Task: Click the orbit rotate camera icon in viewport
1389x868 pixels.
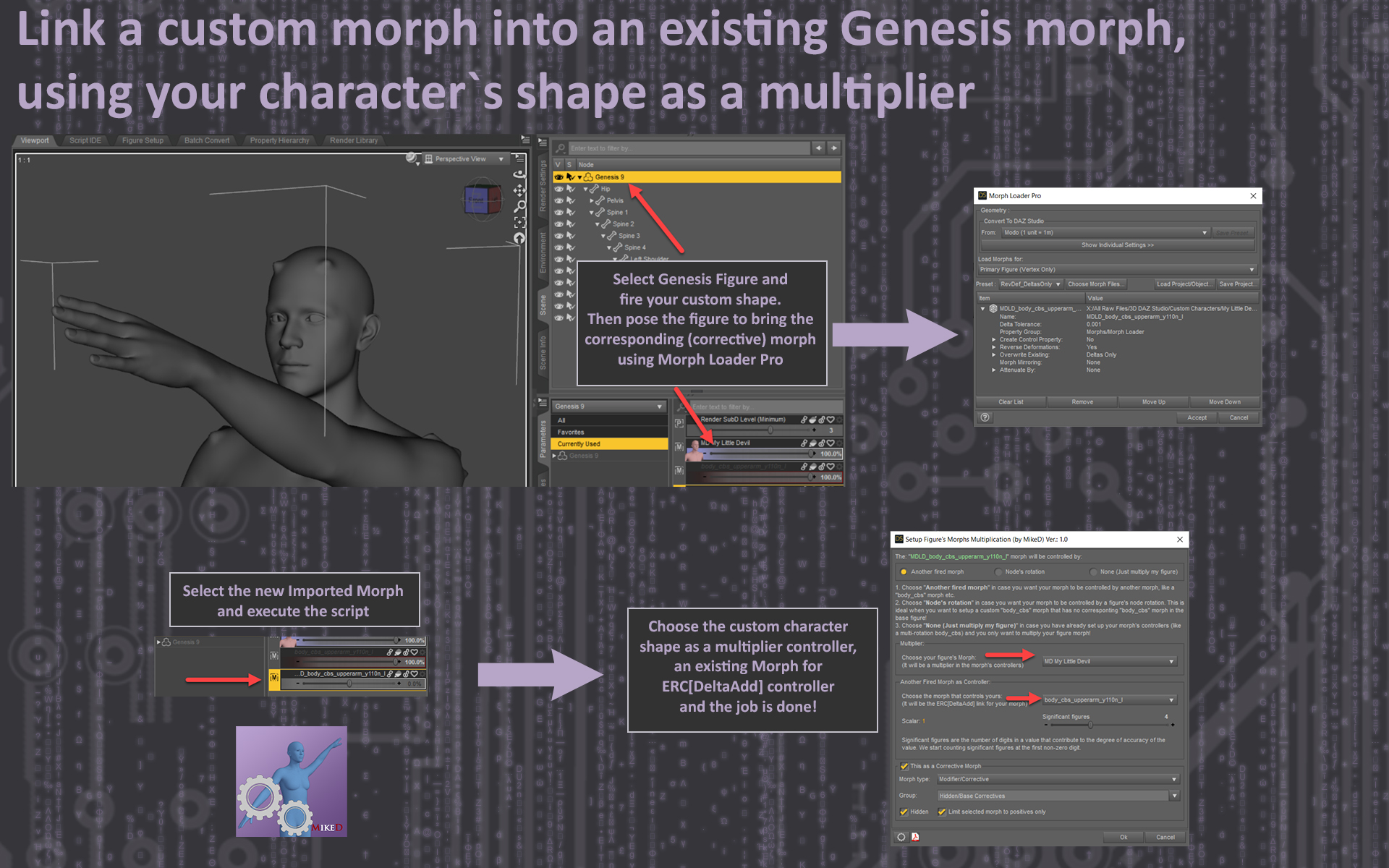Action: pos(519,176)
